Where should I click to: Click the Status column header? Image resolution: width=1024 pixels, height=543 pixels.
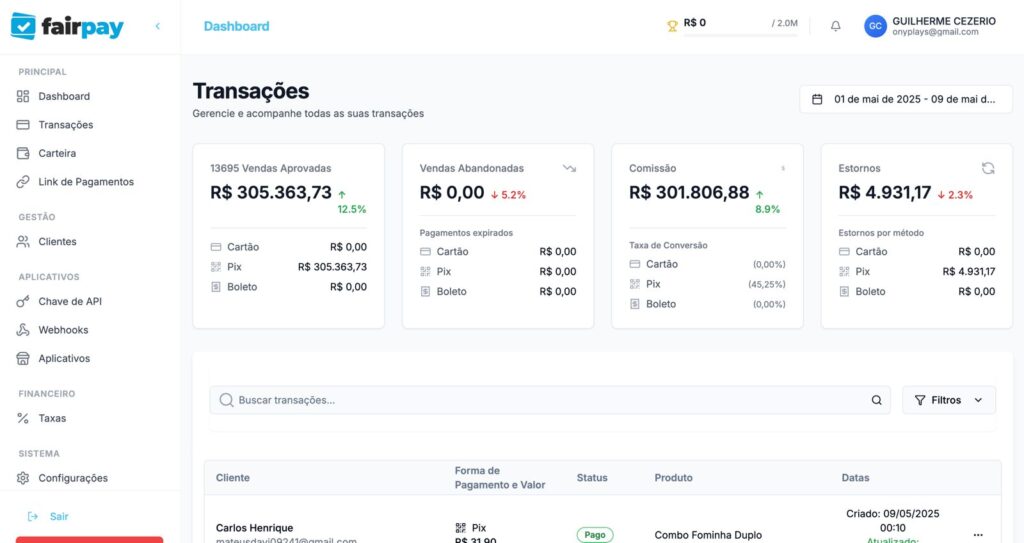click(592, 478)
